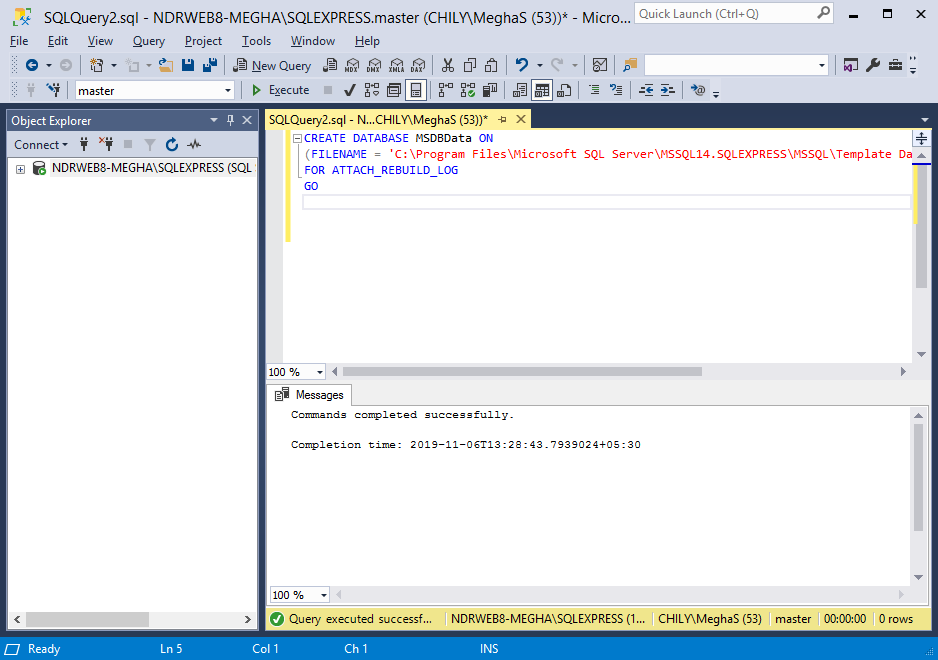Click the Save disk icon
This screenshot has height=660, width=938.
pos(188,65)
